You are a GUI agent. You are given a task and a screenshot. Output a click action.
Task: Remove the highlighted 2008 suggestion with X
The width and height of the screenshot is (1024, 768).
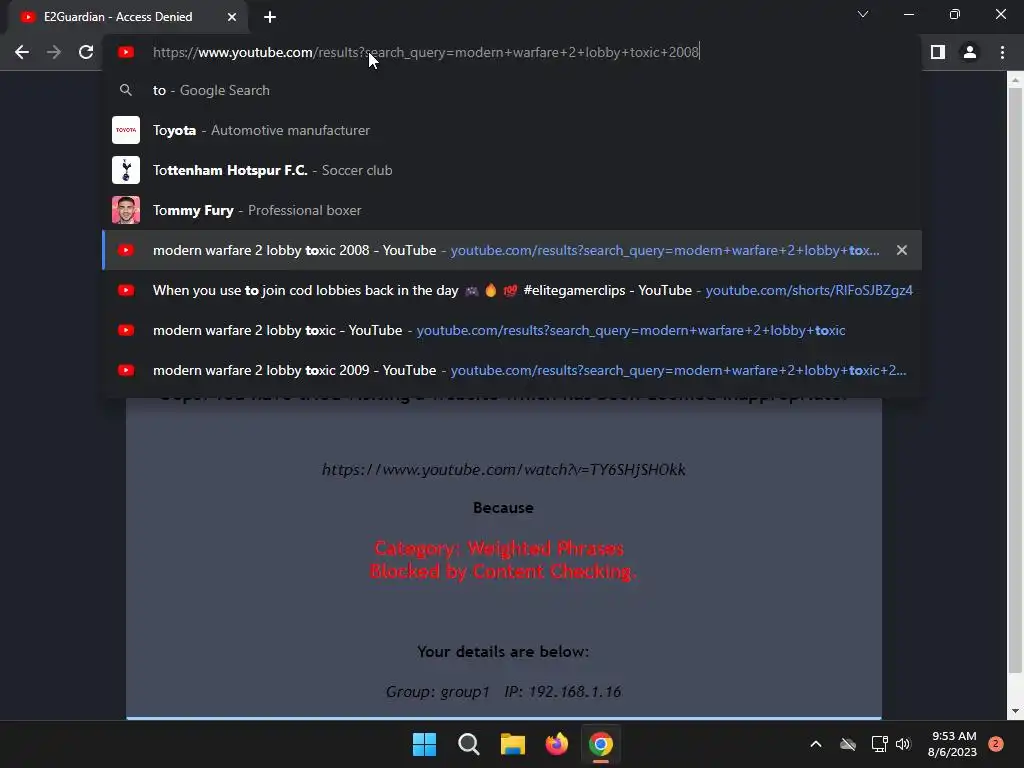(x=901, y=250)
